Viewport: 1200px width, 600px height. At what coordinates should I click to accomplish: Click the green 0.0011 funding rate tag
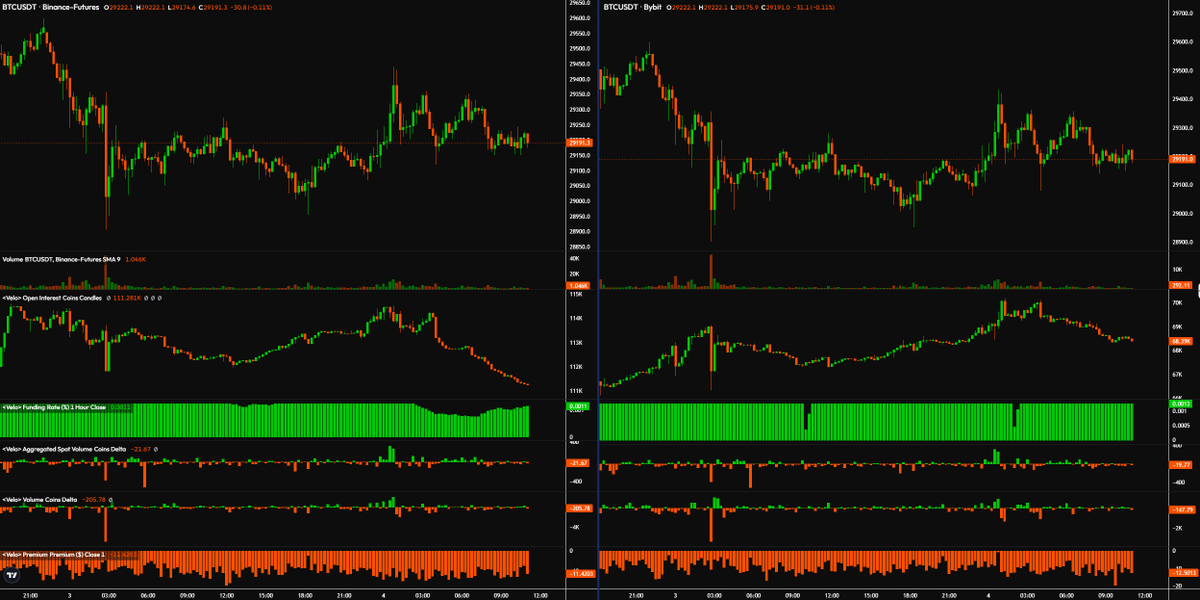coord(580,408)
